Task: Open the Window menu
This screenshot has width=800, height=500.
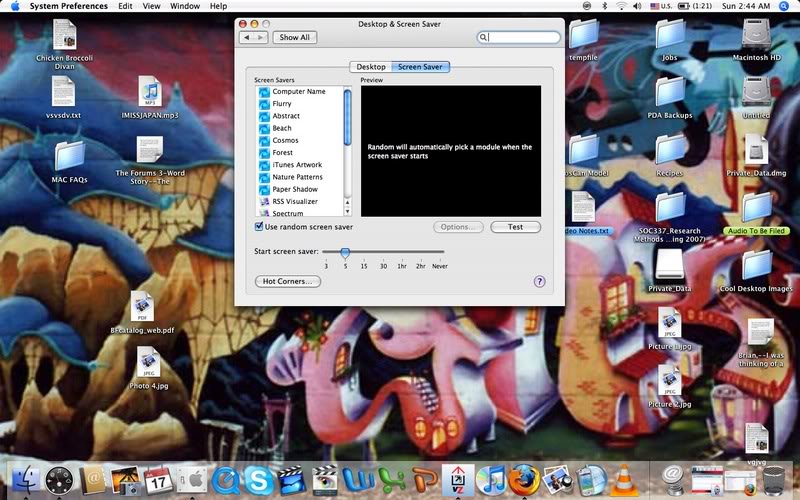Action: 185,6
